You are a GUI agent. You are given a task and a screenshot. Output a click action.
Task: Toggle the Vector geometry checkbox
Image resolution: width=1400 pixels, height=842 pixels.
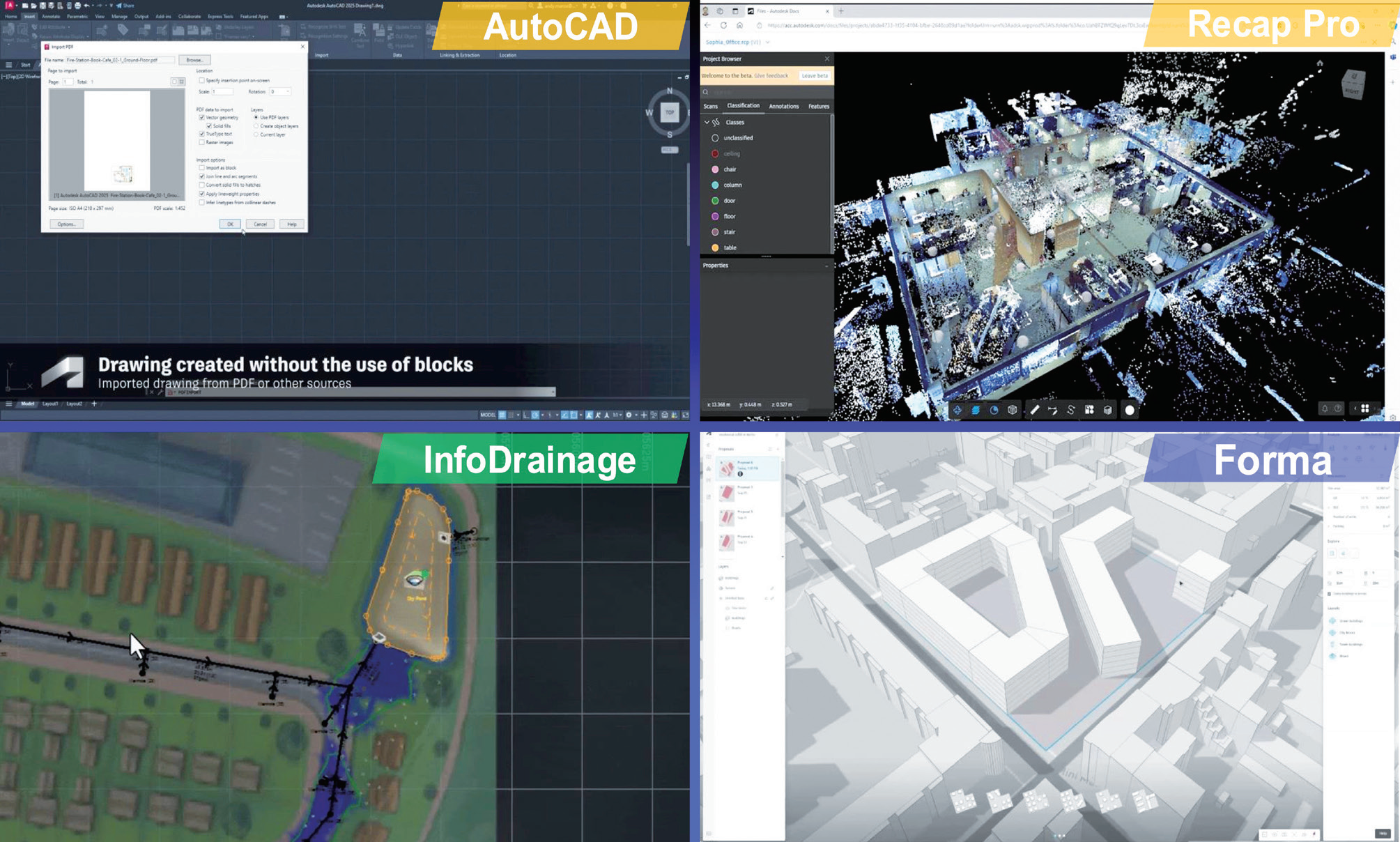[x=201, y=117]
